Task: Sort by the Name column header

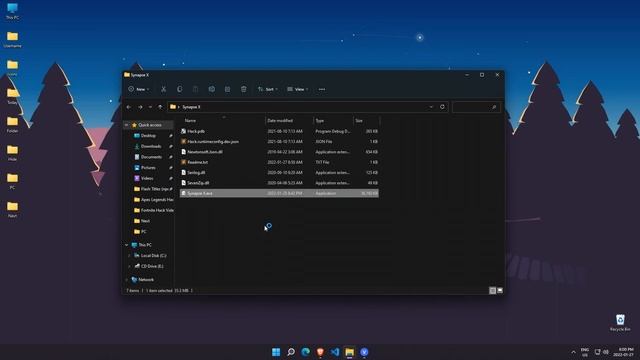Action: coord(190,120)
